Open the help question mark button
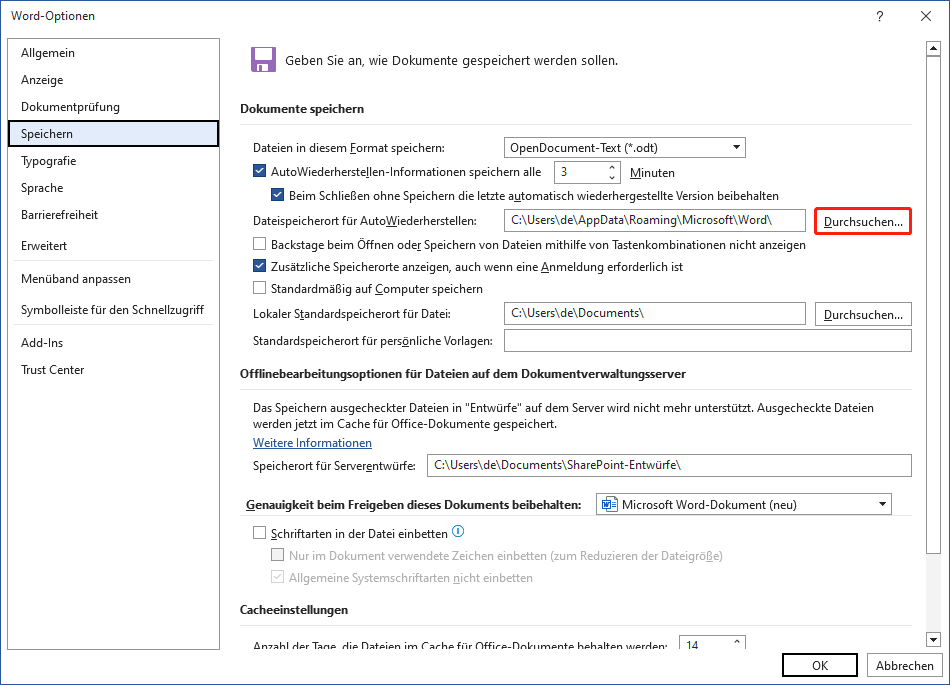 880,16
